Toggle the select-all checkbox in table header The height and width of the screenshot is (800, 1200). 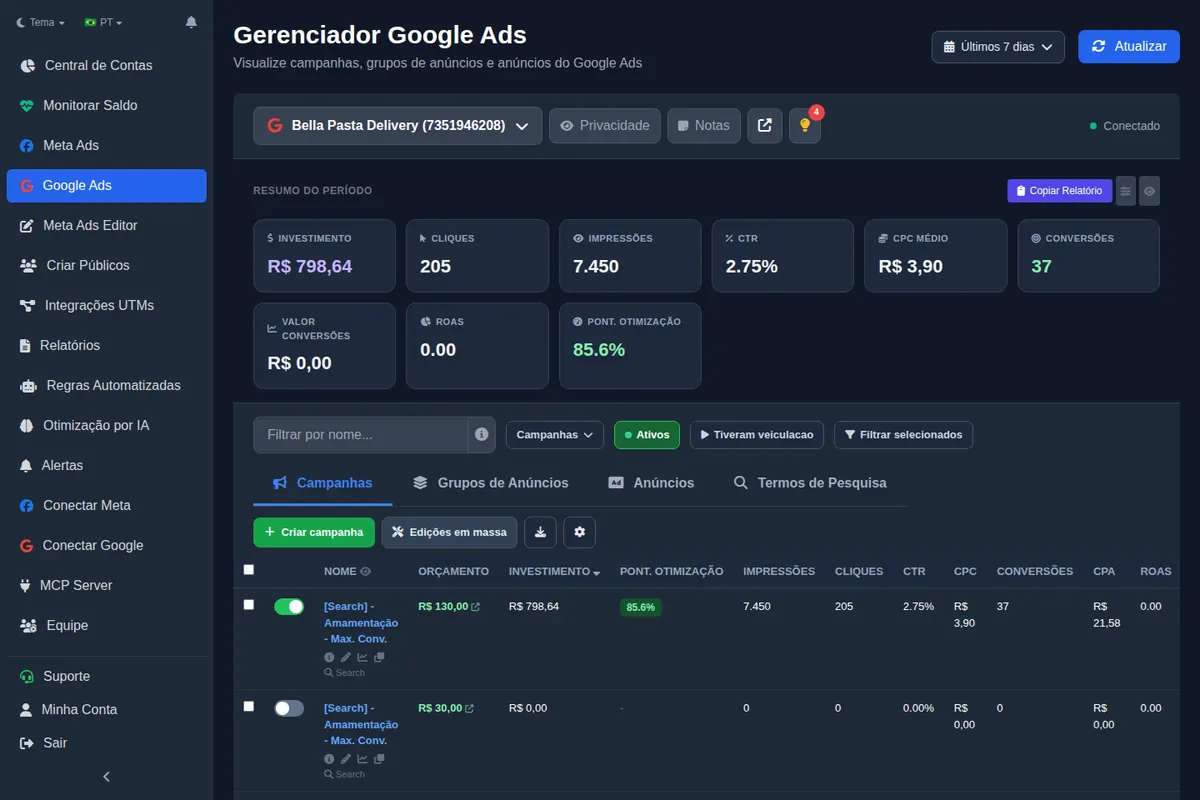point(249,570)
